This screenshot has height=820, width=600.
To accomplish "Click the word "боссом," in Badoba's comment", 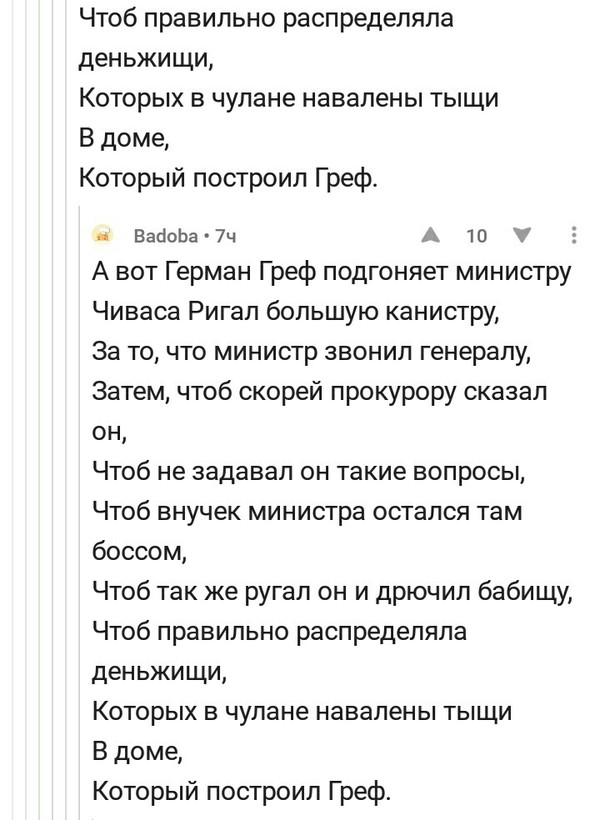I will (x=138, y=549).
